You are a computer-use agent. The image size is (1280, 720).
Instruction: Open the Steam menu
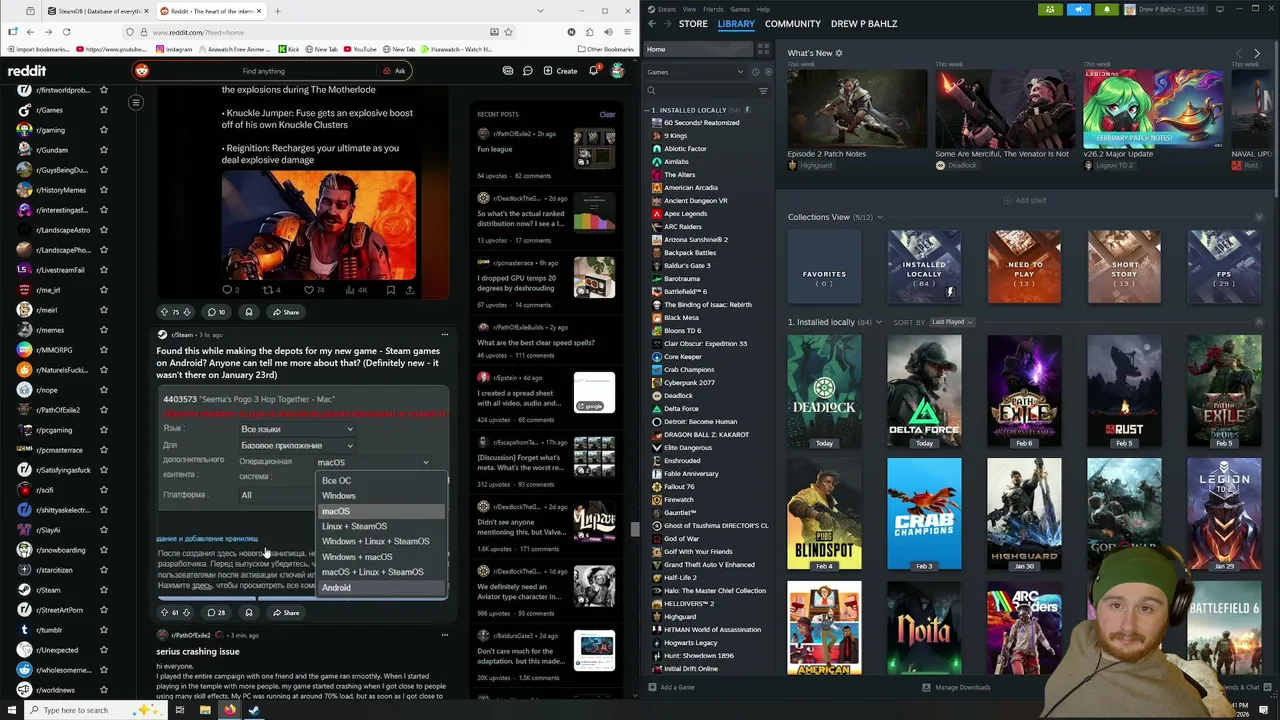pos(666,9)
